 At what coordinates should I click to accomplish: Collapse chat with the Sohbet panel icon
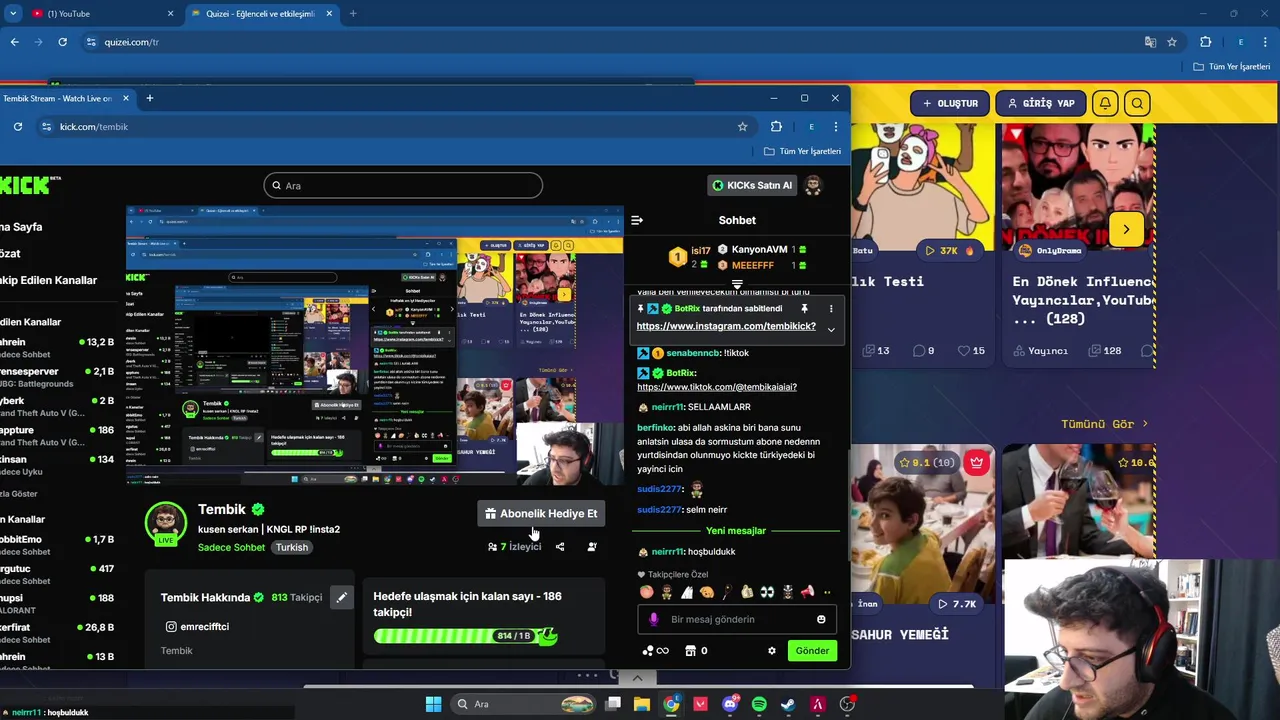(637, 220)
